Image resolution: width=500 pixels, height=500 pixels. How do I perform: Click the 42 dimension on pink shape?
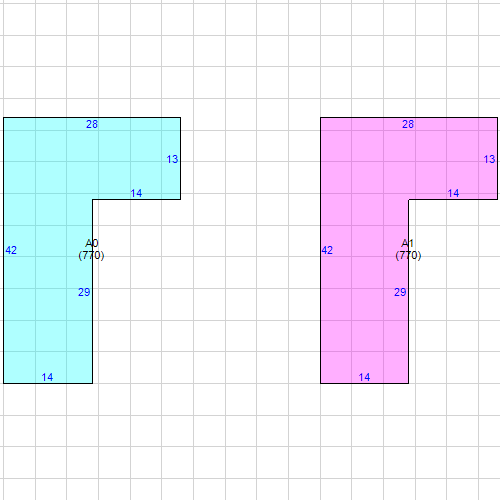327,250
